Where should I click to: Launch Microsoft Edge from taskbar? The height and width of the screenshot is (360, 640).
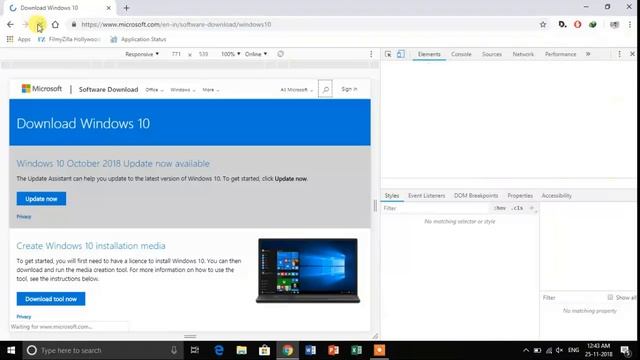point(219,350)
